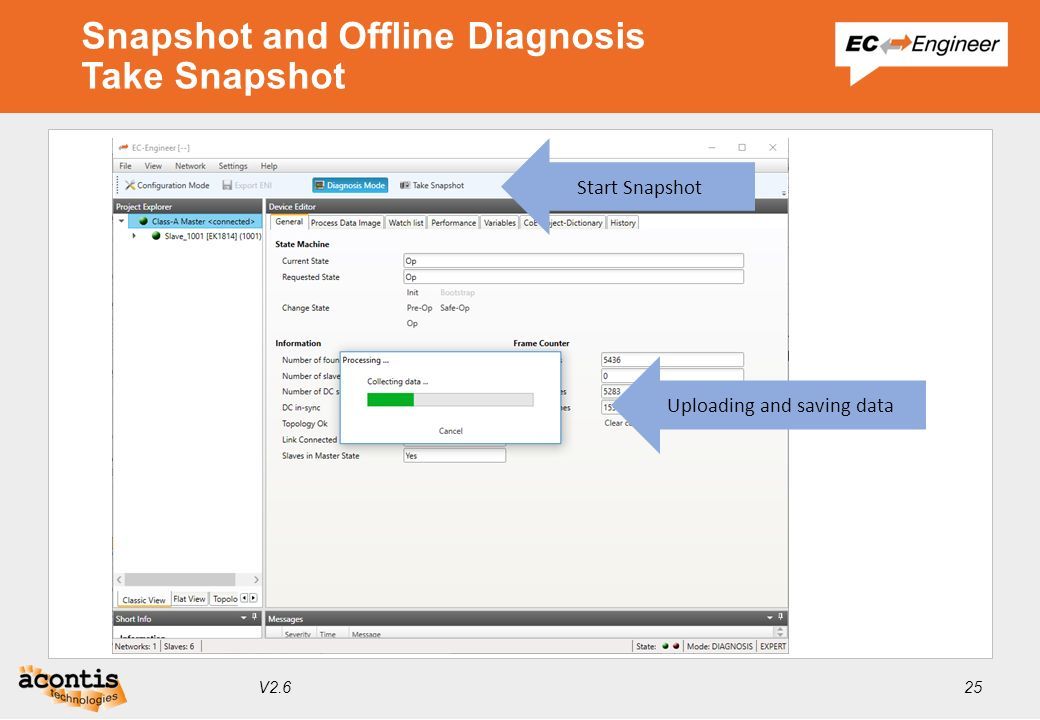The image size is (1040, 720).
Task: Open the Short Info panel dropdown arrow
Action: point(243,618)
